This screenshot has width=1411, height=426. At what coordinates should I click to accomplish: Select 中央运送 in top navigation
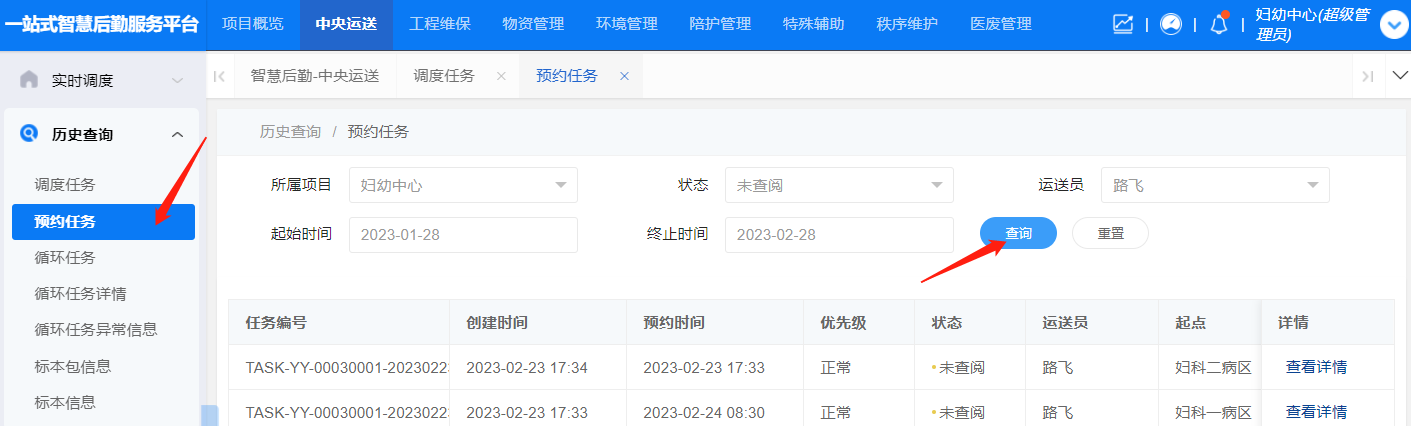[346, 24]
